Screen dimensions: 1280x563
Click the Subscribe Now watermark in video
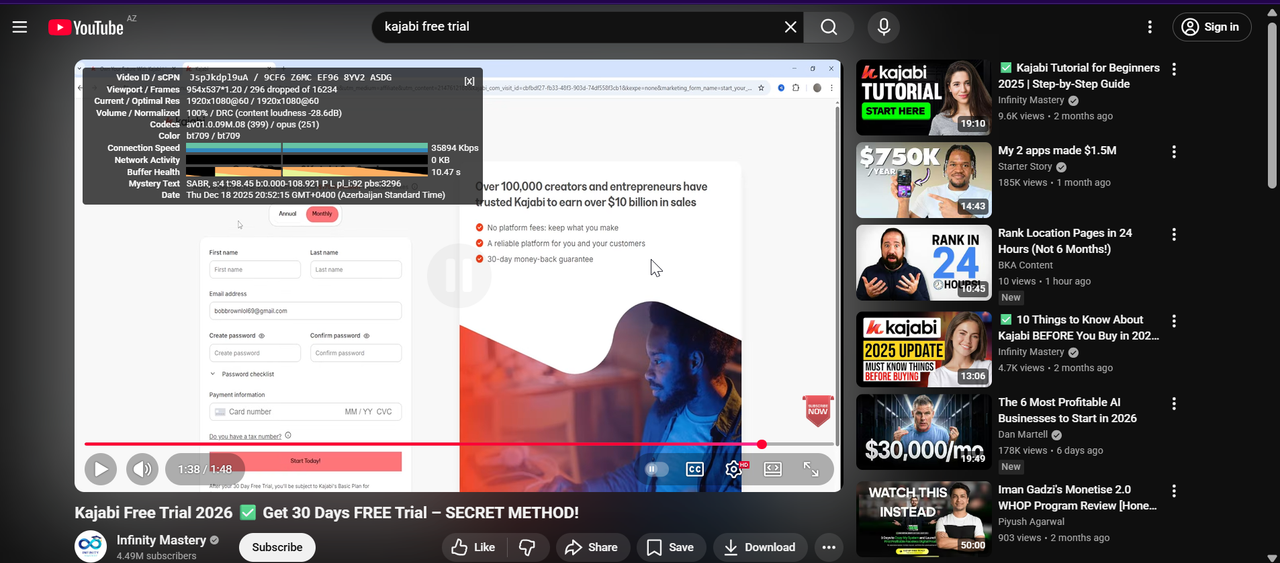pyautogui.click(x=818, y=410)
